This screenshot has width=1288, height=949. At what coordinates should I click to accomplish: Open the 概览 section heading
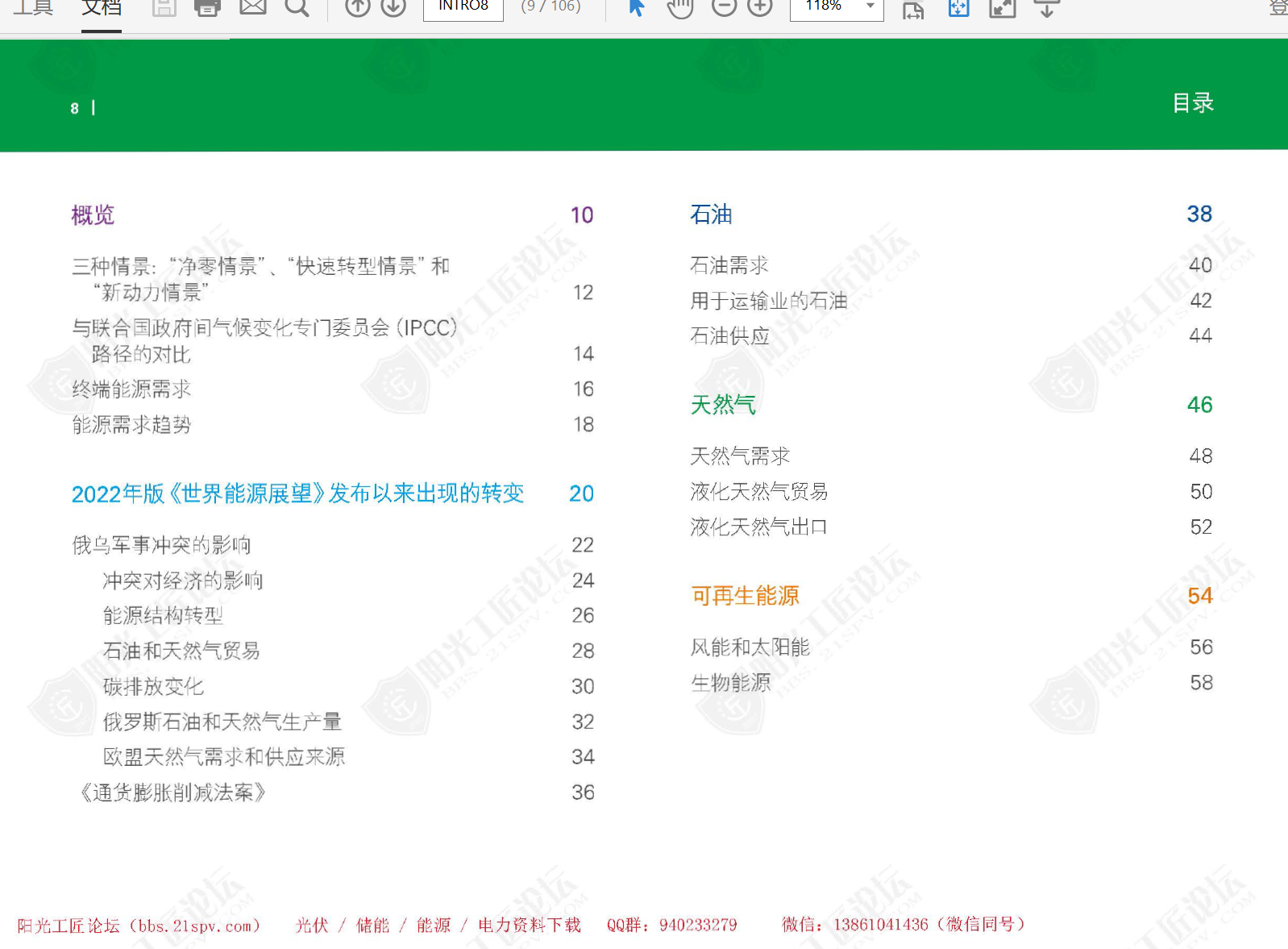coord(93,215)
